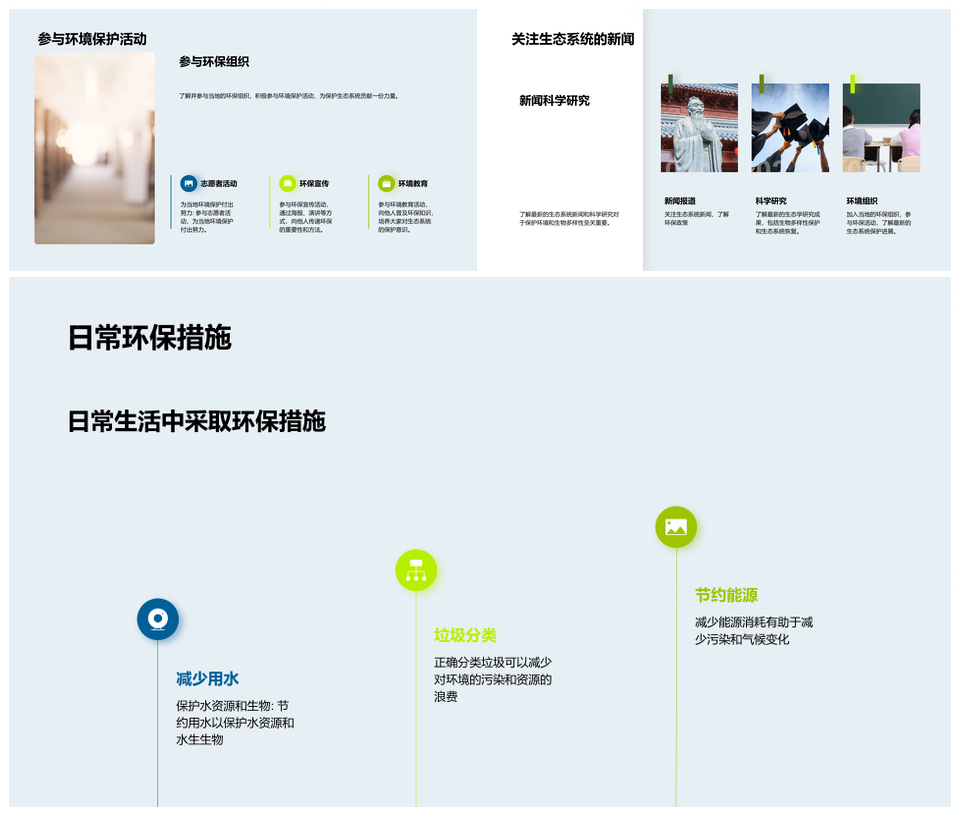
Task: Click the 垃圾分类 heading
Action: [x=465, y=635]
